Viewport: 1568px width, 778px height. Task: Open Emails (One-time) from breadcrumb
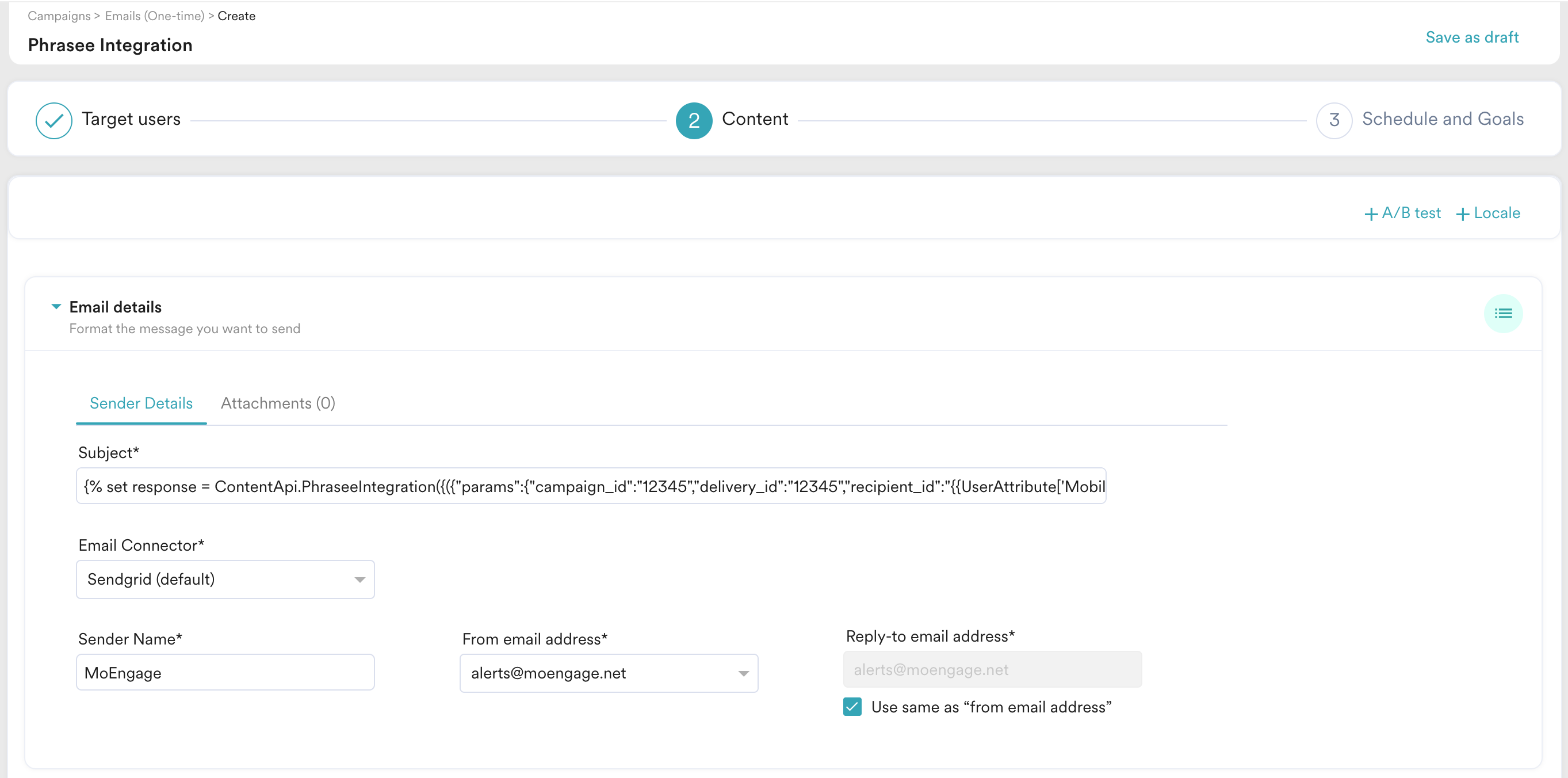(x=155, y=16)
